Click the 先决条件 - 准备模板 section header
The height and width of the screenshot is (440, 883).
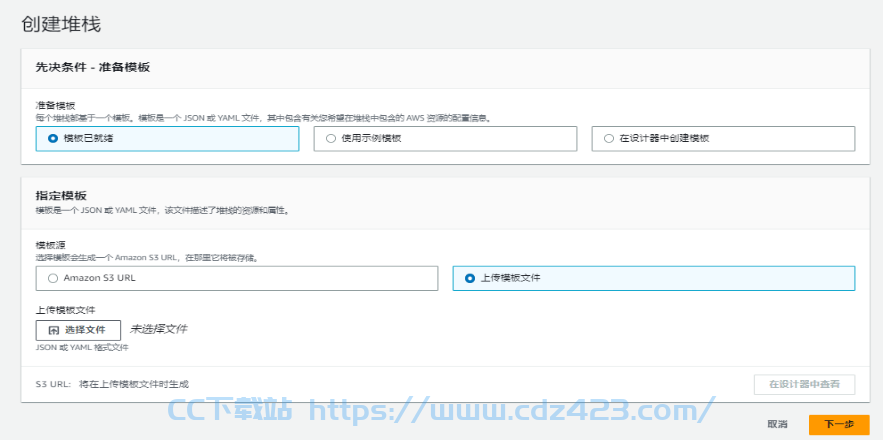coord(92,68)
